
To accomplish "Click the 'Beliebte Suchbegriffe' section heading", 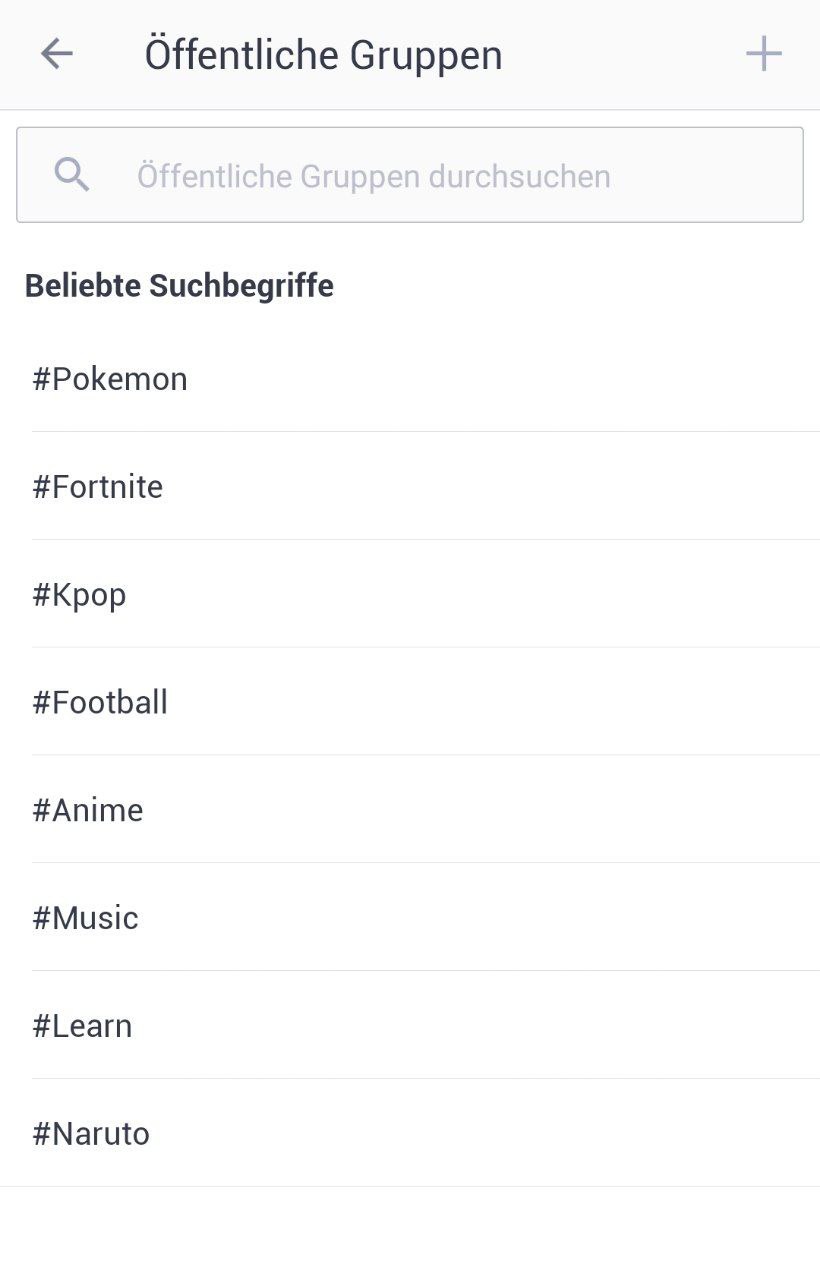I will (179, 286).
